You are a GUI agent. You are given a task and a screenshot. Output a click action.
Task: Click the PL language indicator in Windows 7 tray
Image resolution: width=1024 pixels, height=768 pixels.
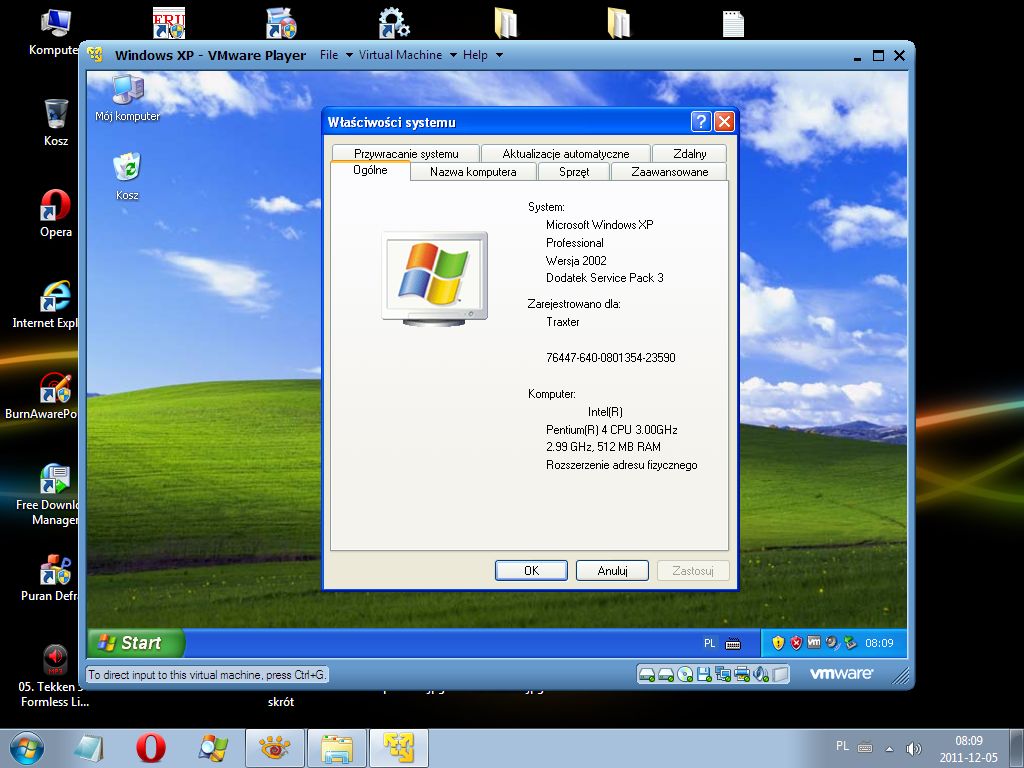[x=842, y=746]
